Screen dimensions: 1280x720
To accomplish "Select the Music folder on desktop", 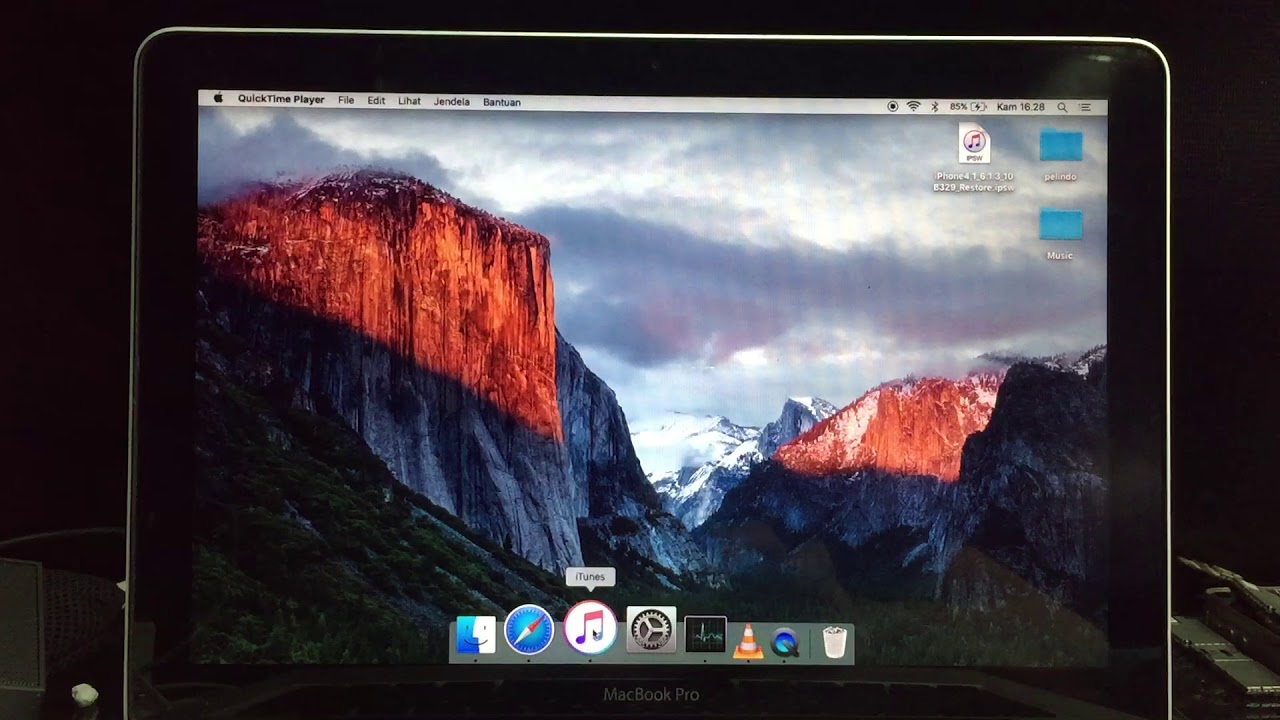I will click(1060, 224).
